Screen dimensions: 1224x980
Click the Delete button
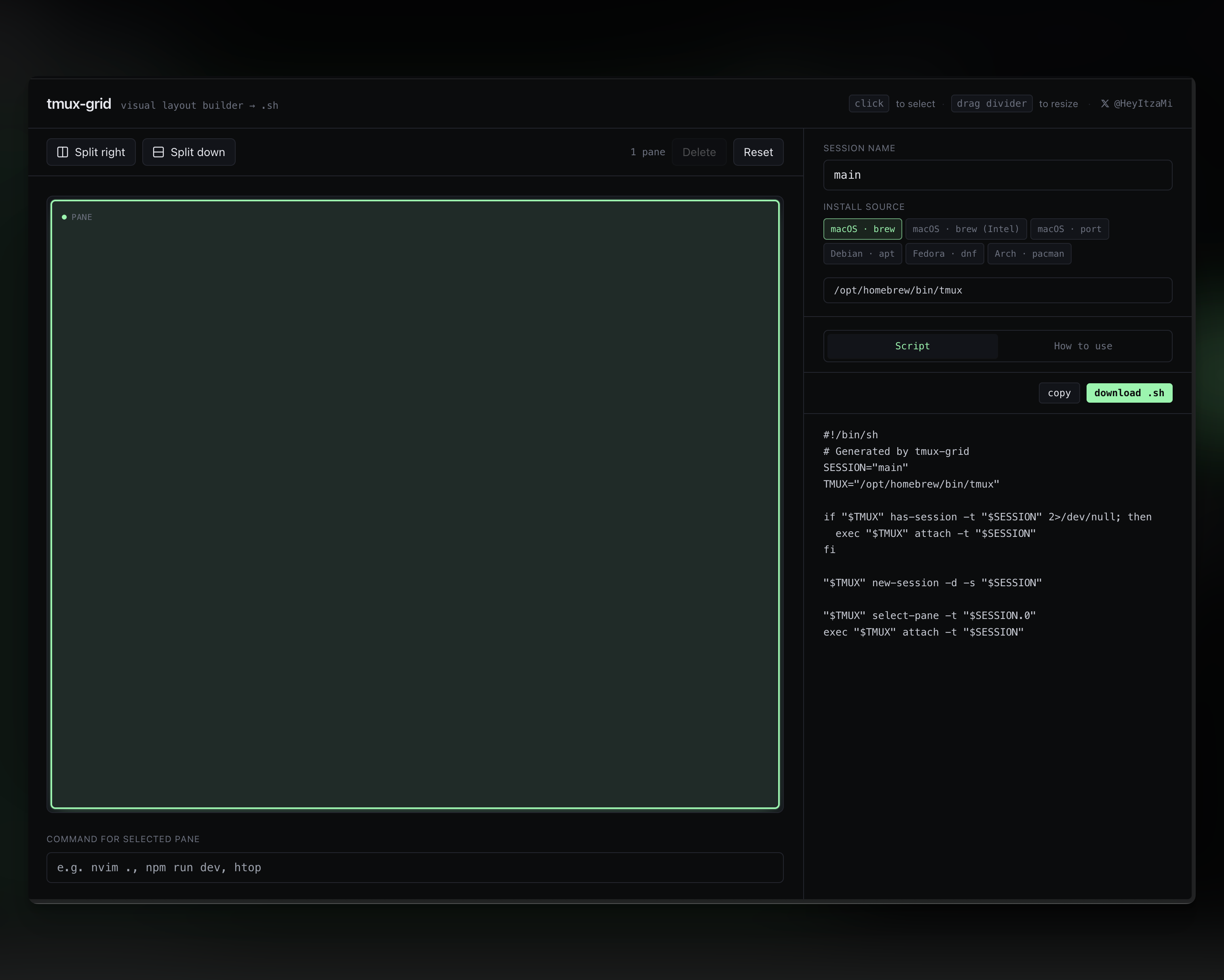click(699, 152)
